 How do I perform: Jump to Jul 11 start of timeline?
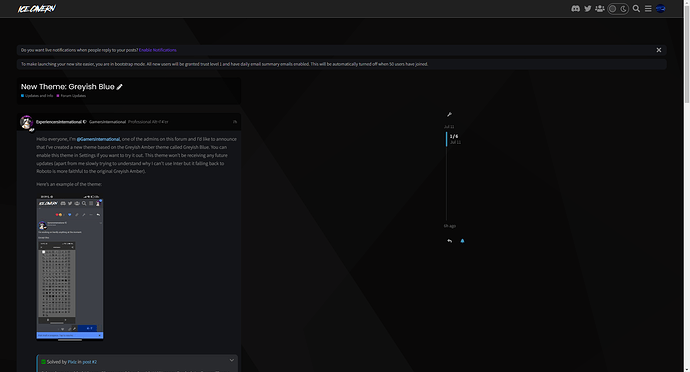(x=449, y=127)
